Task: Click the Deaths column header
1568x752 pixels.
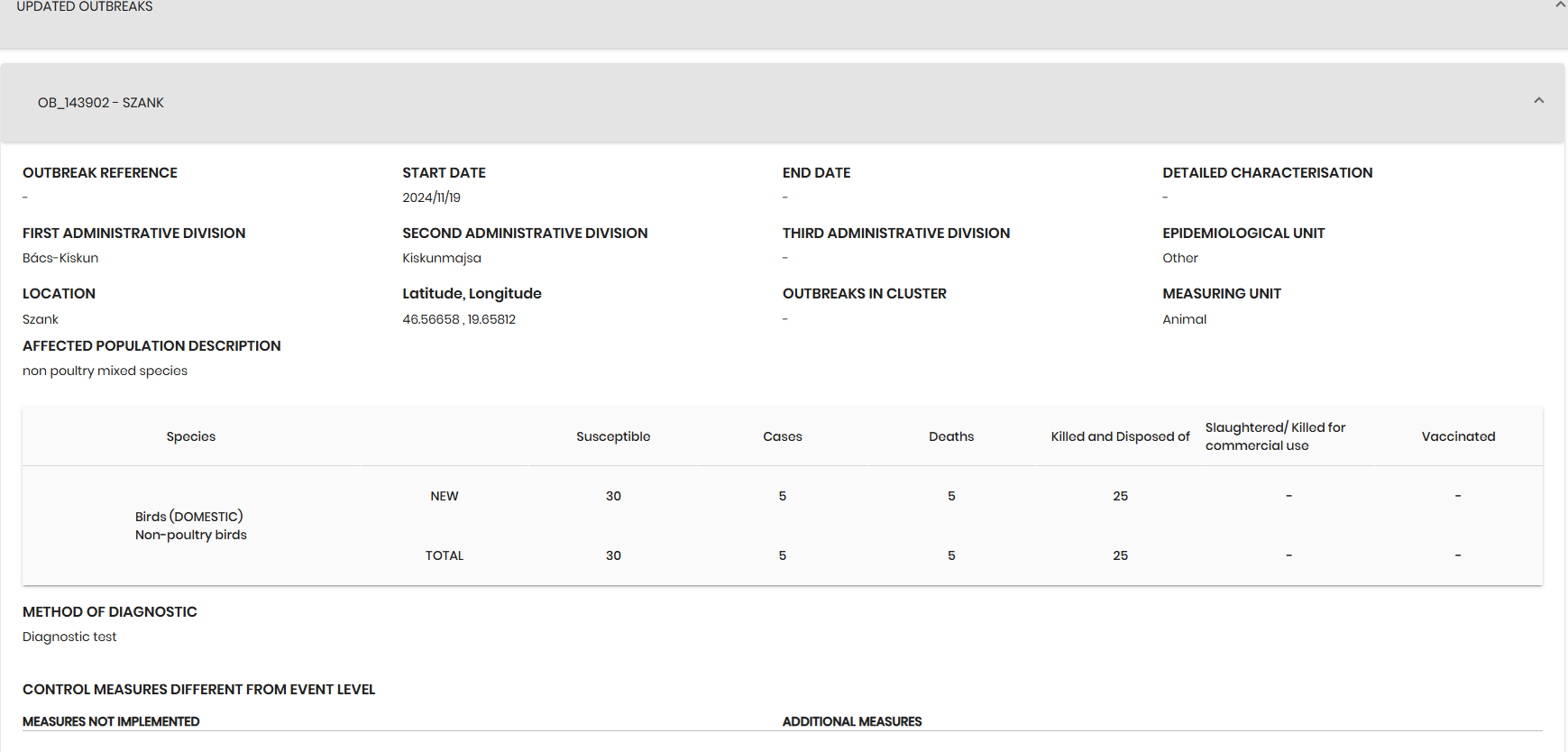Action: (x=951, y=436)
